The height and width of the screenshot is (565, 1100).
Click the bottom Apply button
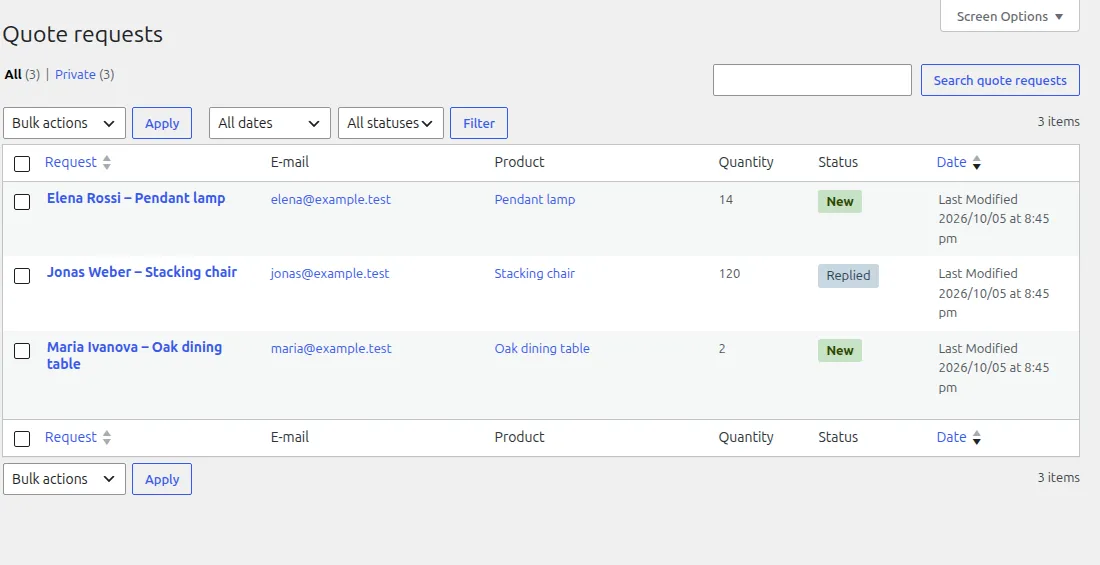(x=162, y=479)
